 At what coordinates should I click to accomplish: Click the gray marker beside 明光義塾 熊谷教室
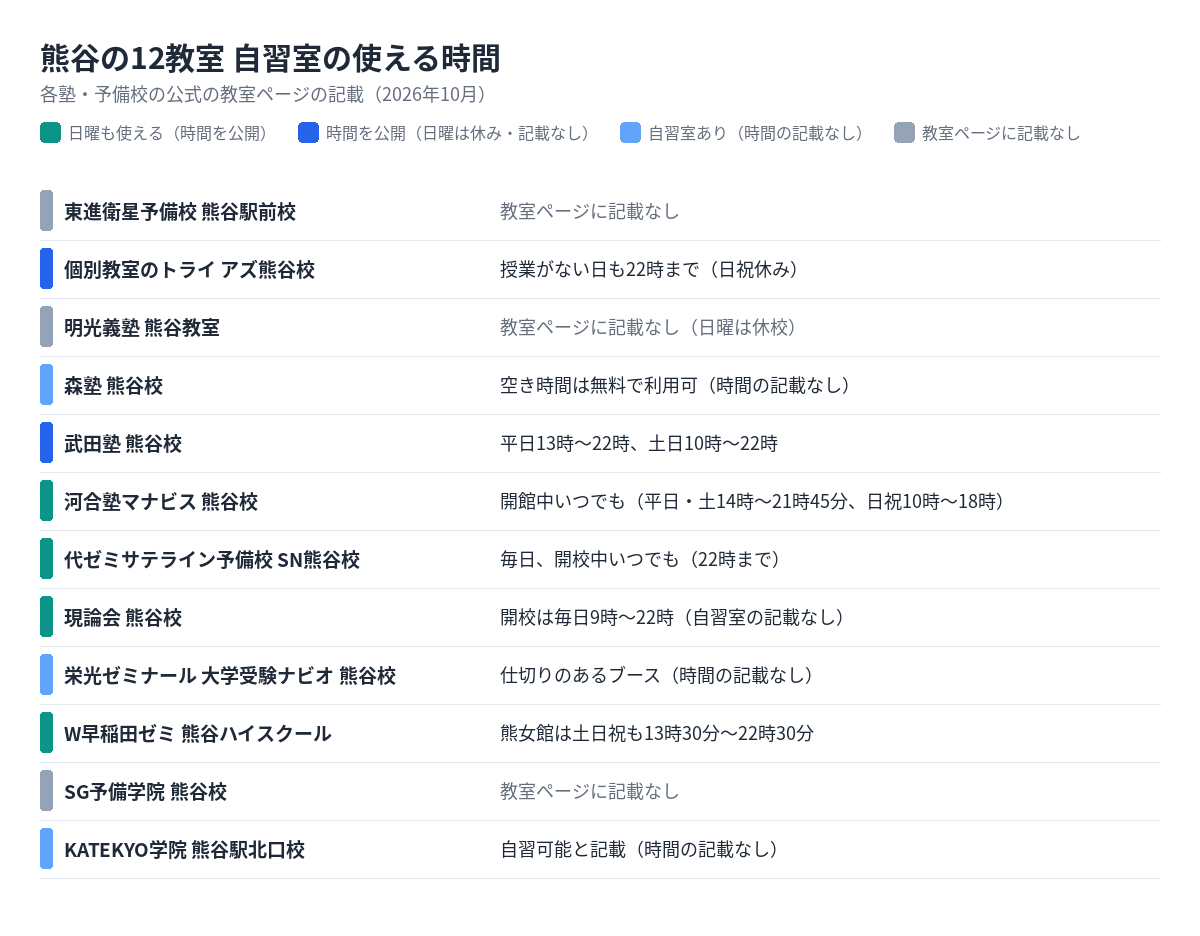[46, 327]
